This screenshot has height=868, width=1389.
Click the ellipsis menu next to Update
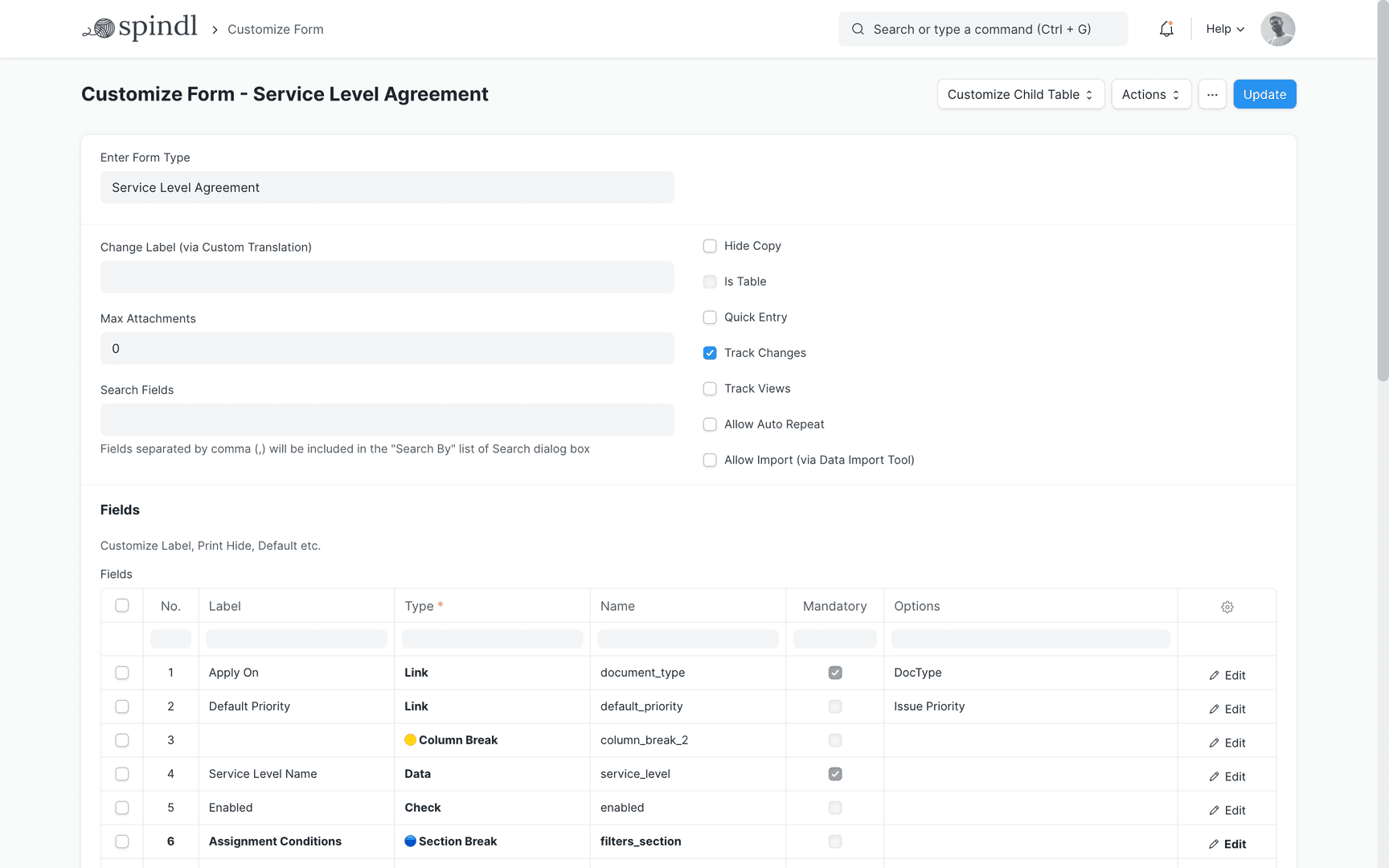(x=1212, y=94)
